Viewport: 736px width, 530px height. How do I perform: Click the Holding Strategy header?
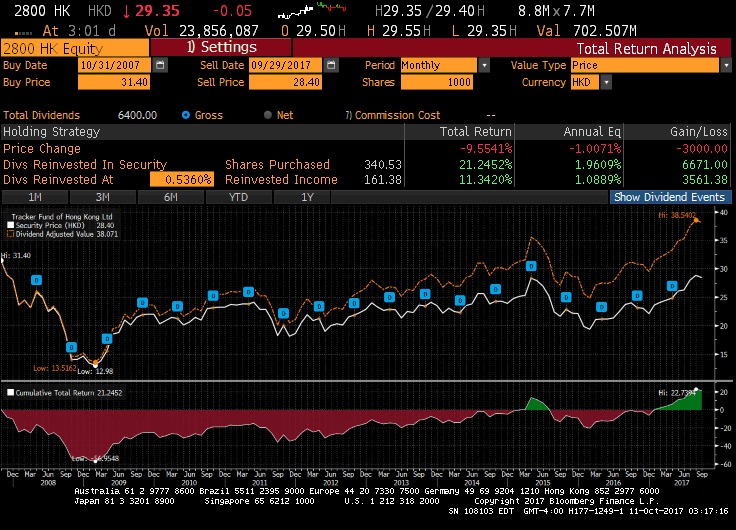tap(52, 132)
